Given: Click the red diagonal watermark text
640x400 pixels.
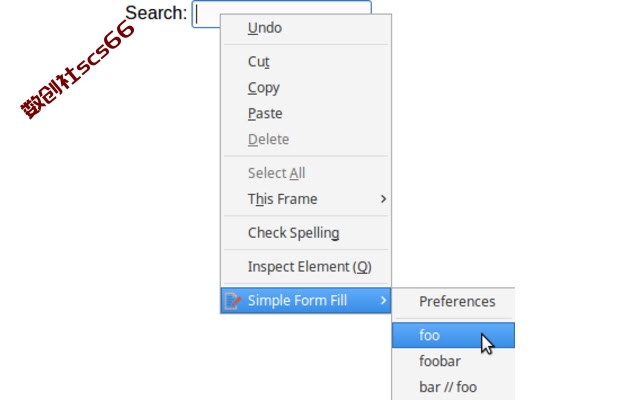Looking at the screenshot, I should tap(78, 69).
